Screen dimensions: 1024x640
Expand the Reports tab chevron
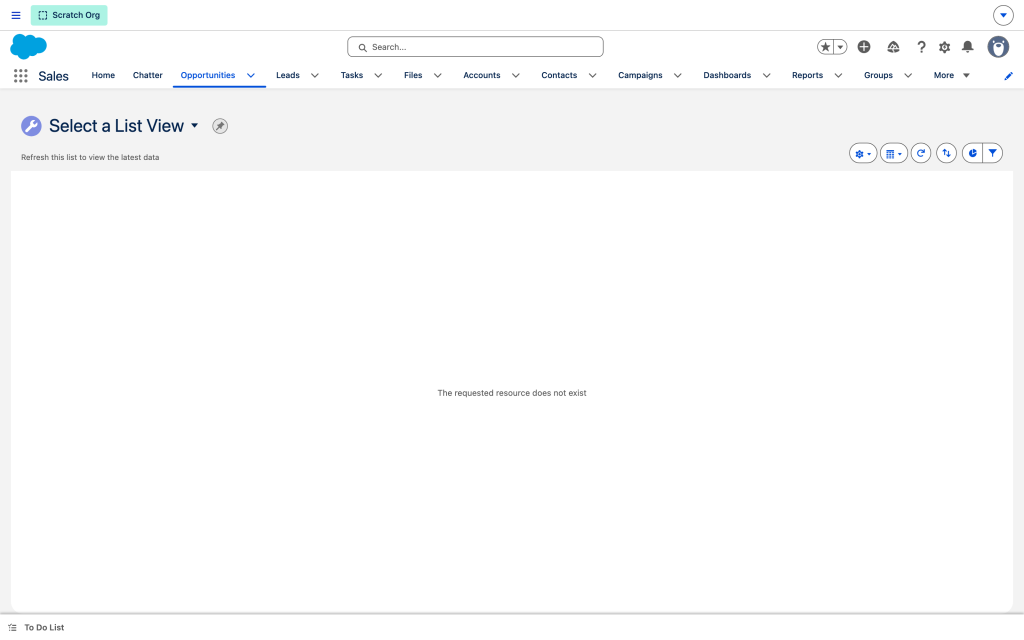(x=839, y=75)
